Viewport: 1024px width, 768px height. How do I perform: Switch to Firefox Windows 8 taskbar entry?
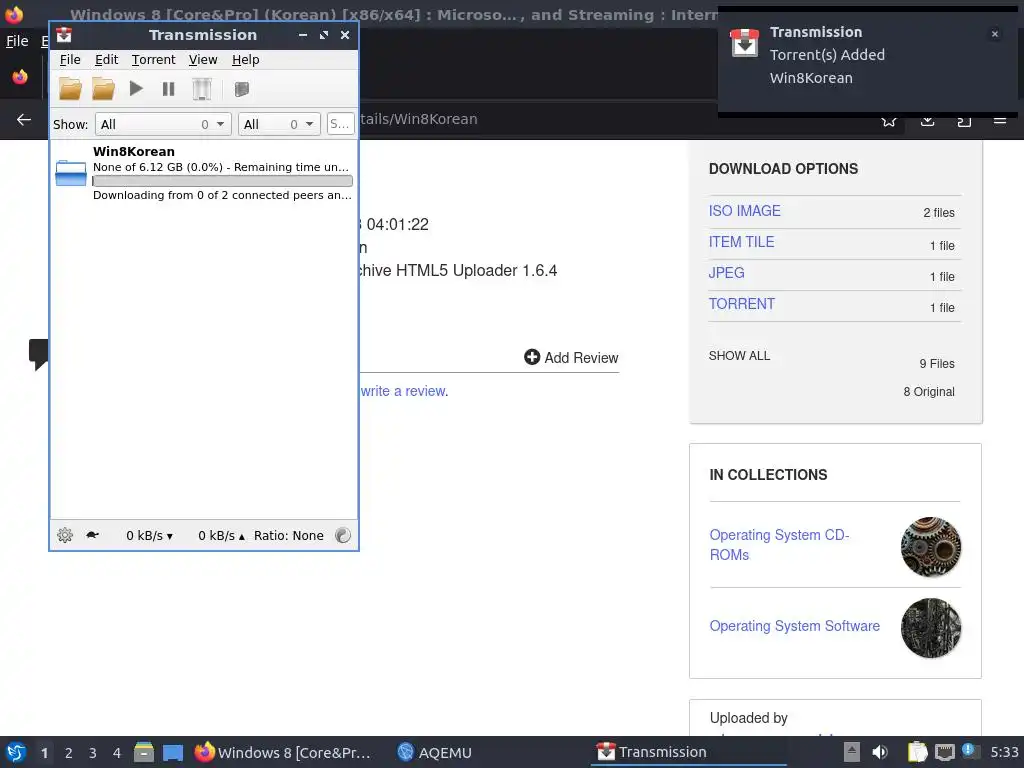pyautogui.click(x=283, y=752)
